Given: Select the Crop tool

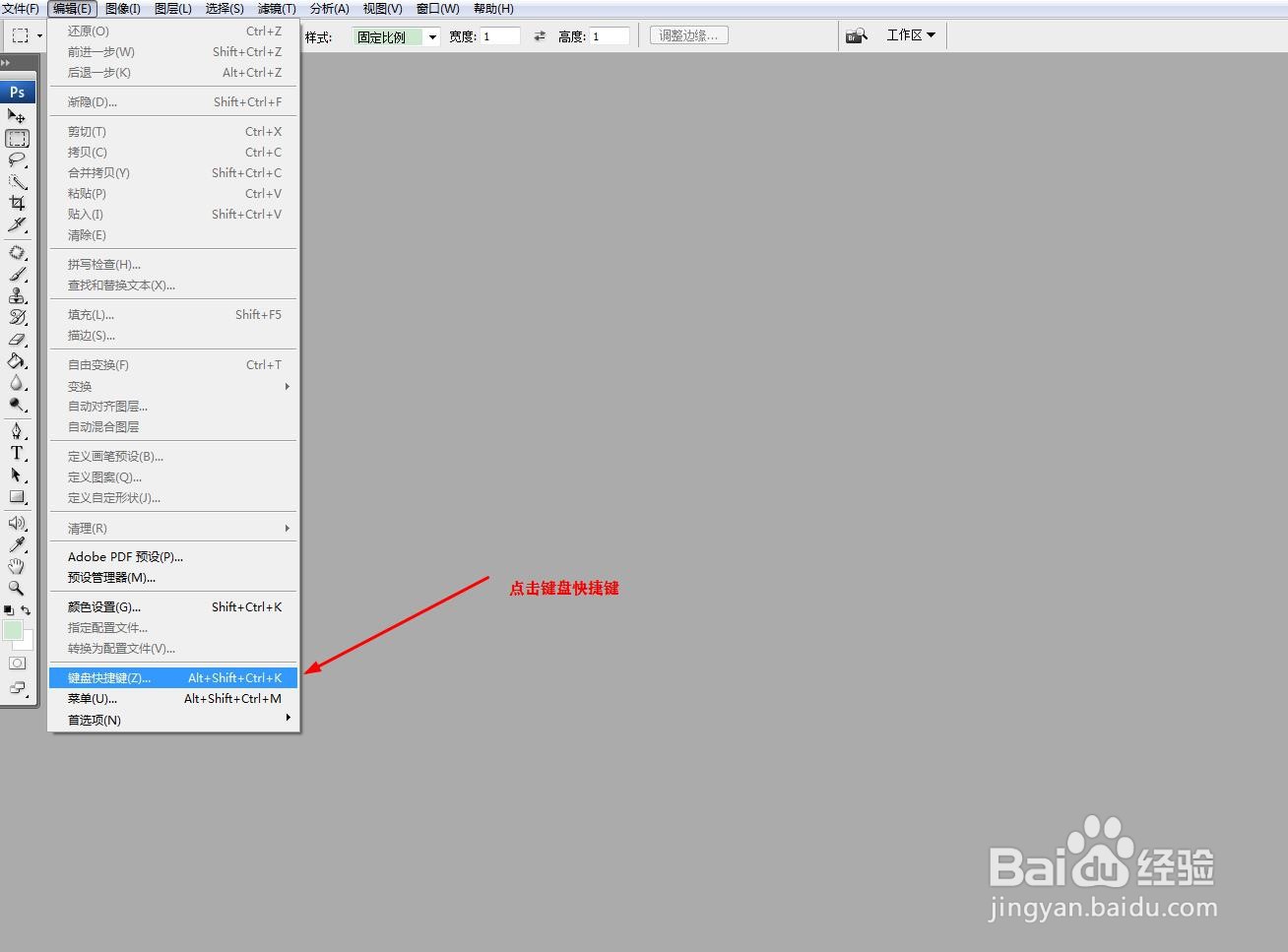Looking at the screenshot, I should pyautogui.click(x=17, y=203).
